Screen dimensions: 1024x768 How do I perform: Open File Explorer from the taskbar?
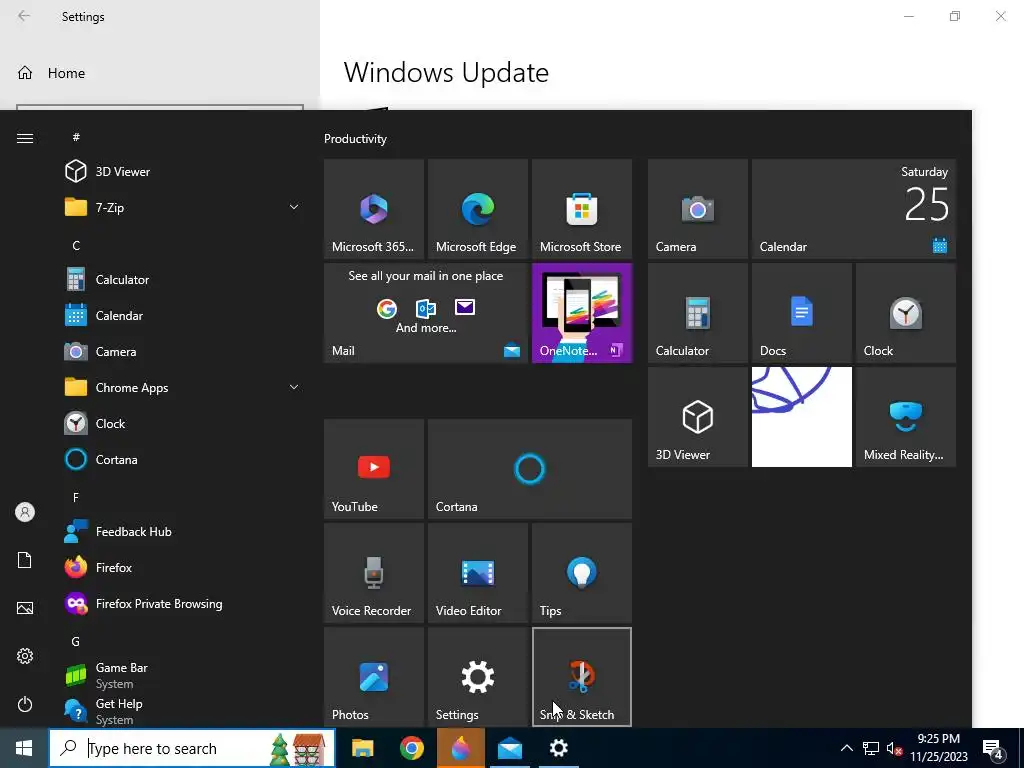(362, 748)
